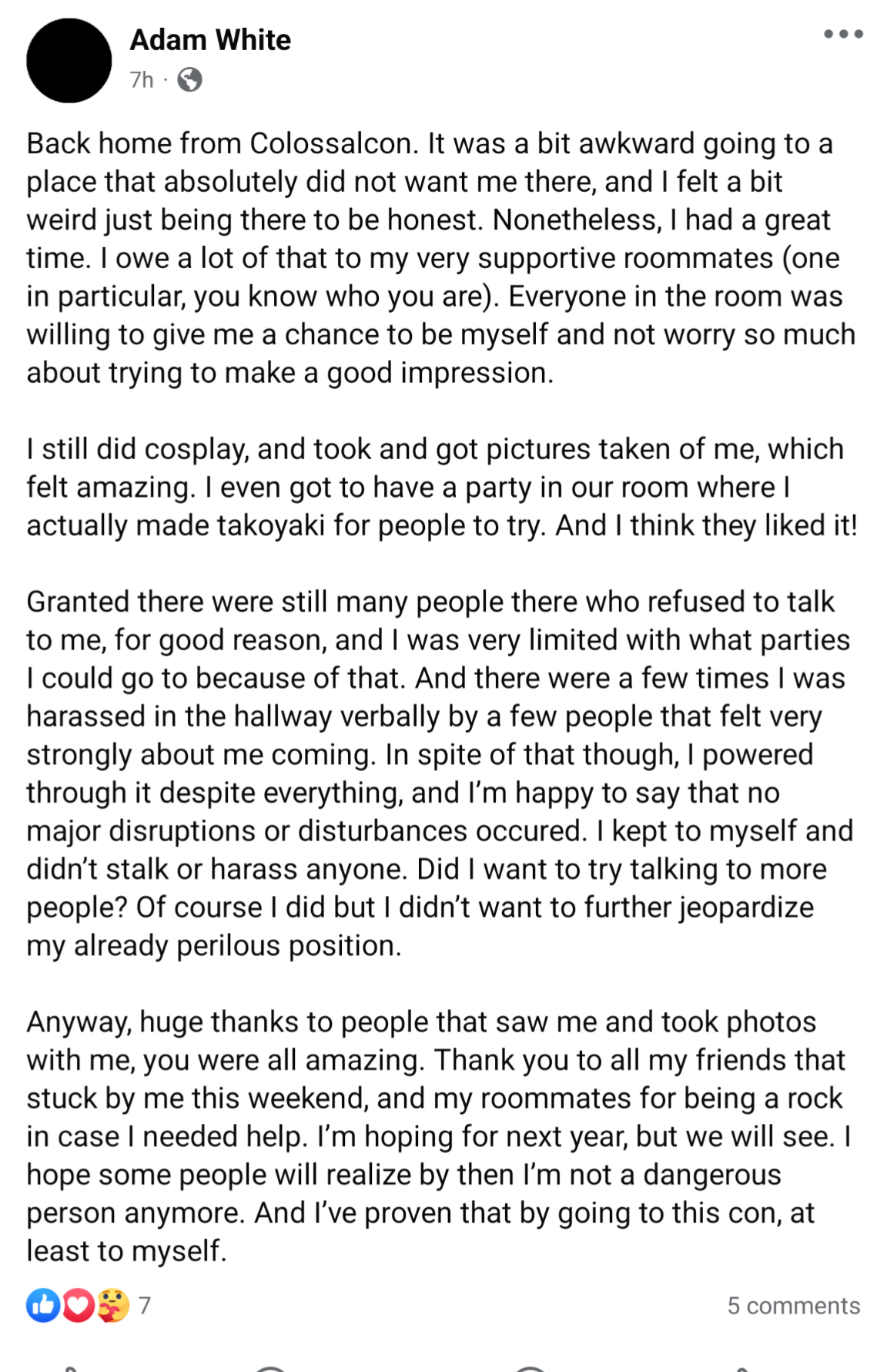Screen dimensions: 887x1372
Task: Click the paragraph starting 'Granted there were still'
Action: (x=440, y=773)
